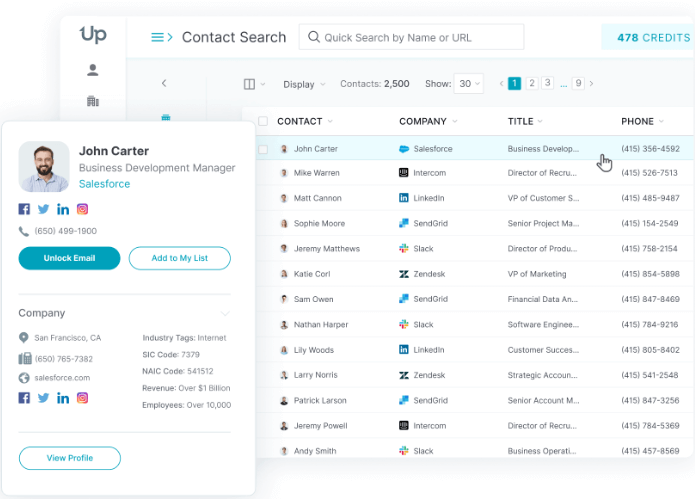Click the location pin icon for San Francisco

(23, 338)
